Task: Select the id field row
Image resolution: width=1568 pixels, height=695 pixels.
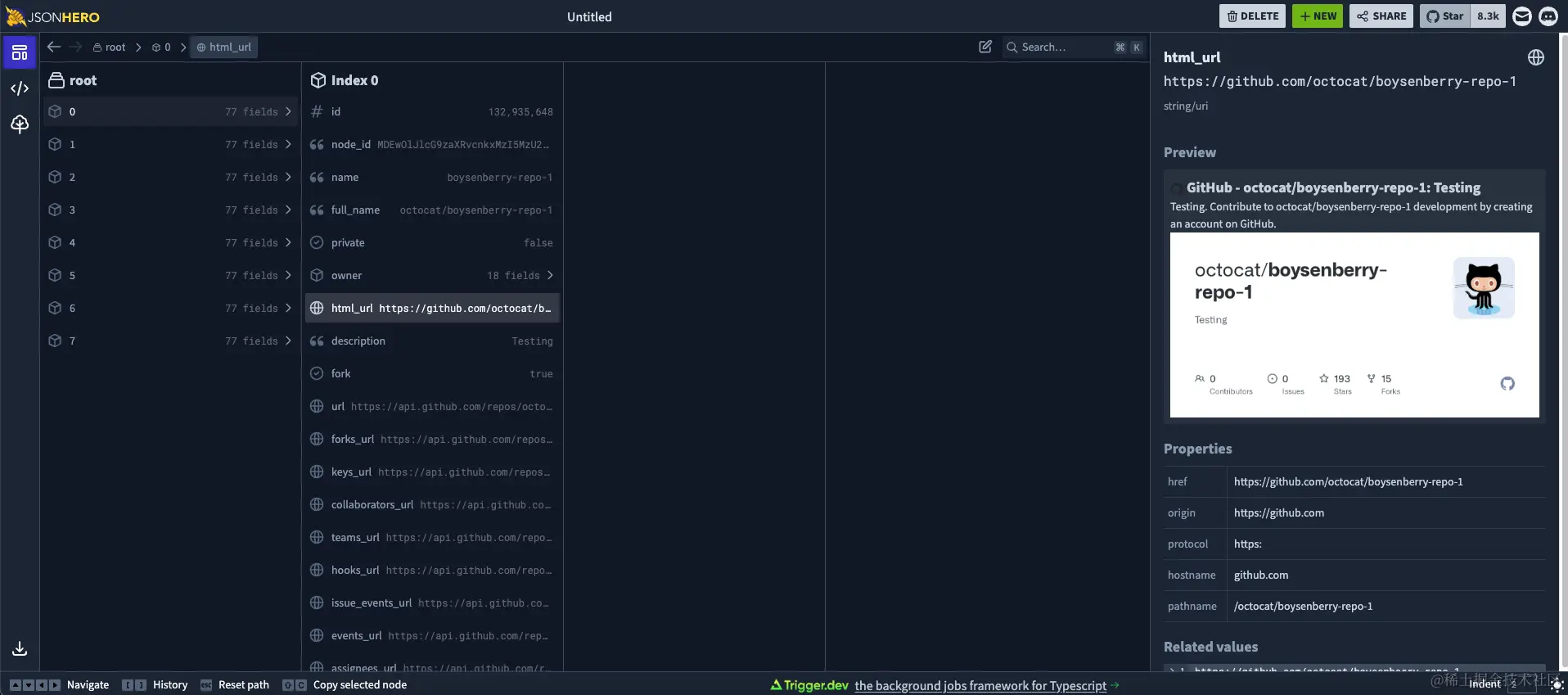Action: click(x=432, y=111)
